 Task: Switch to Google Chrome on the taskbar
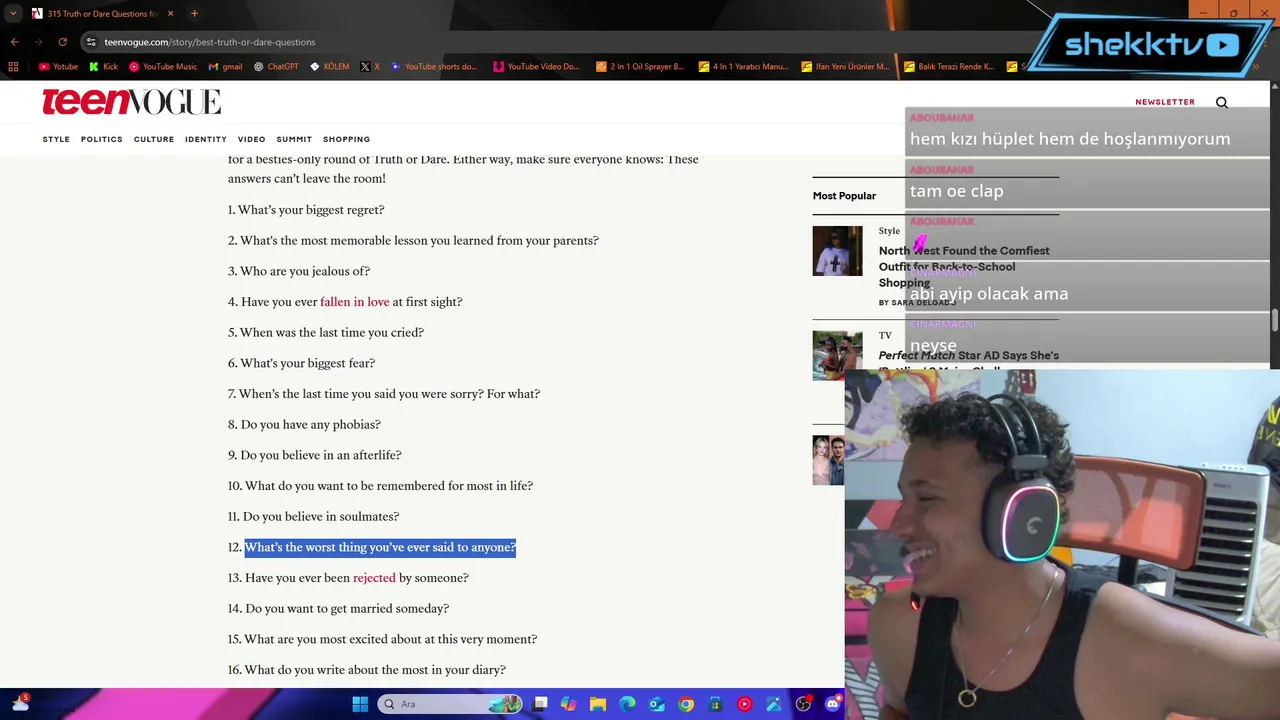686,704
